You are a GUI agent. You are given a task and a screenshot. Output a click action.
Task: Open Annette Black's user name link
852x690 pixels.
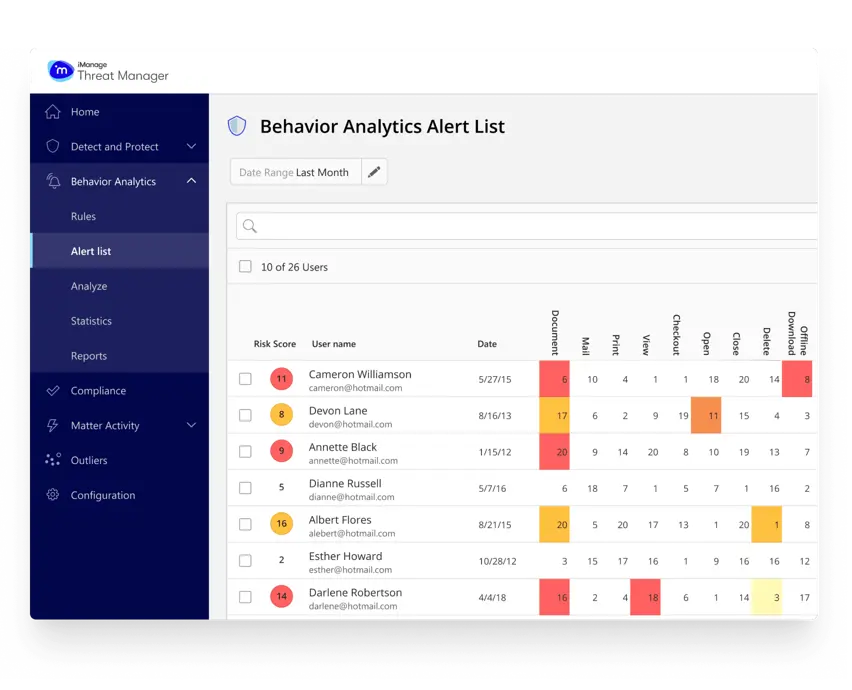(343, 447)
